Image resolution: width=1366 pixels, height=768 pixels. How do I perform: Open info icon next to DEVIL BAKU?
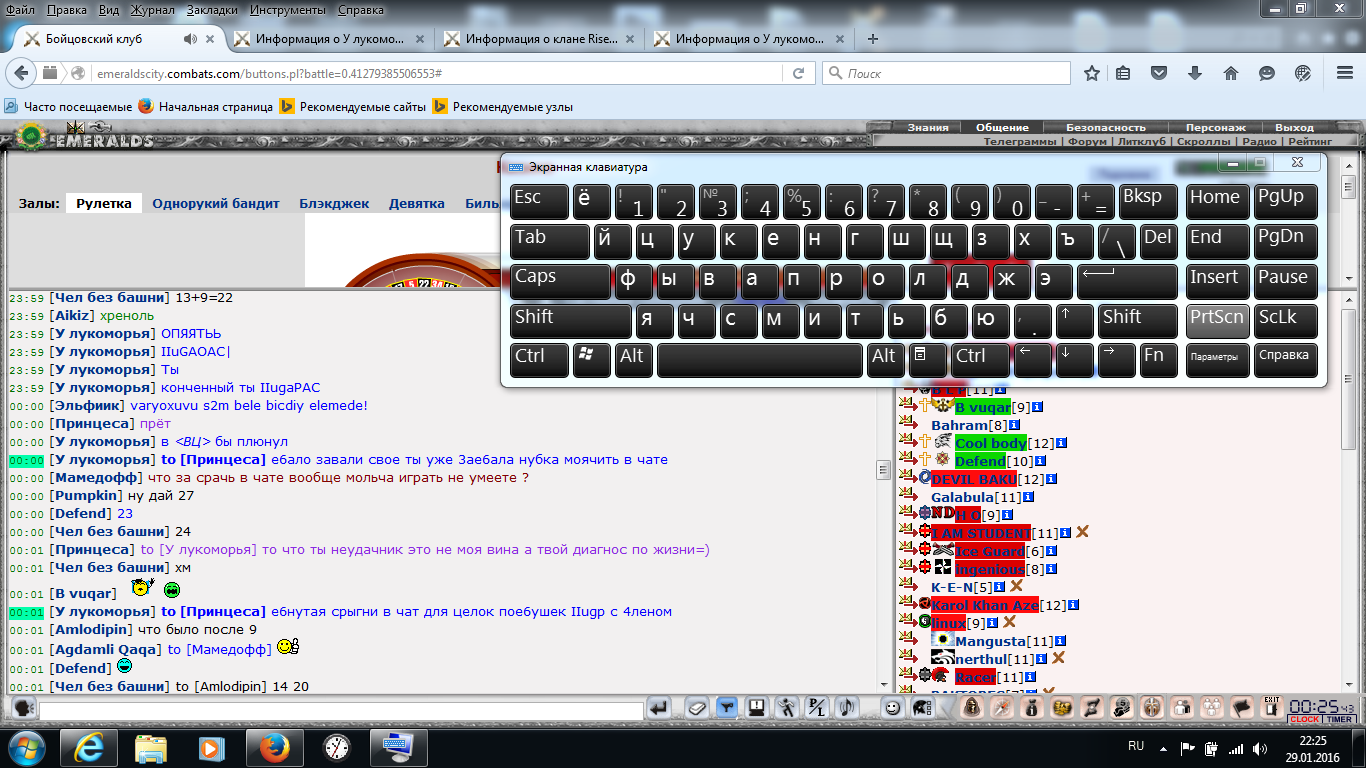1049,479
